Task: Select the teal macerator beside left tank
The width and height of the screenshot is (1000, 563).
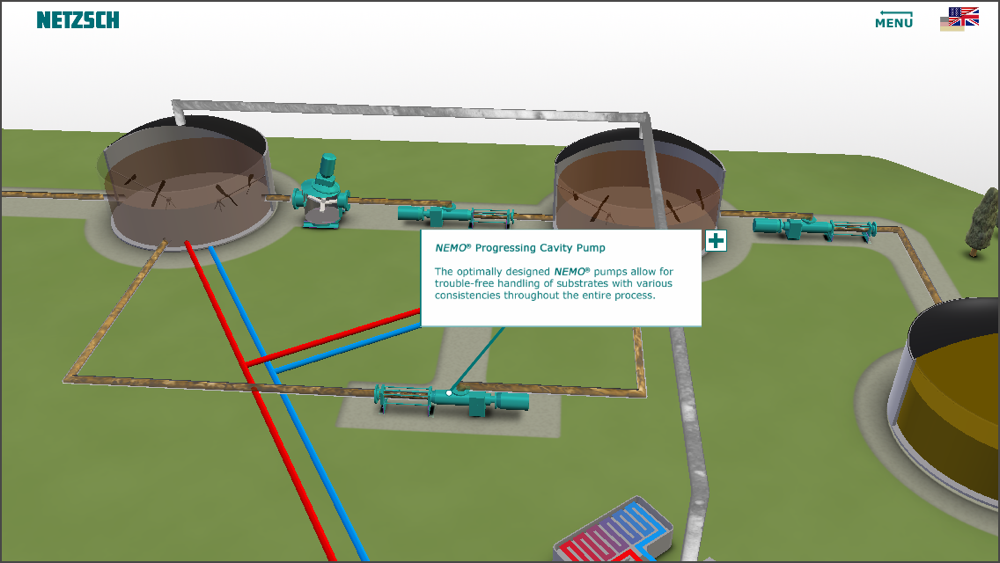Action: pyautogui.click(x=321, y=192)
